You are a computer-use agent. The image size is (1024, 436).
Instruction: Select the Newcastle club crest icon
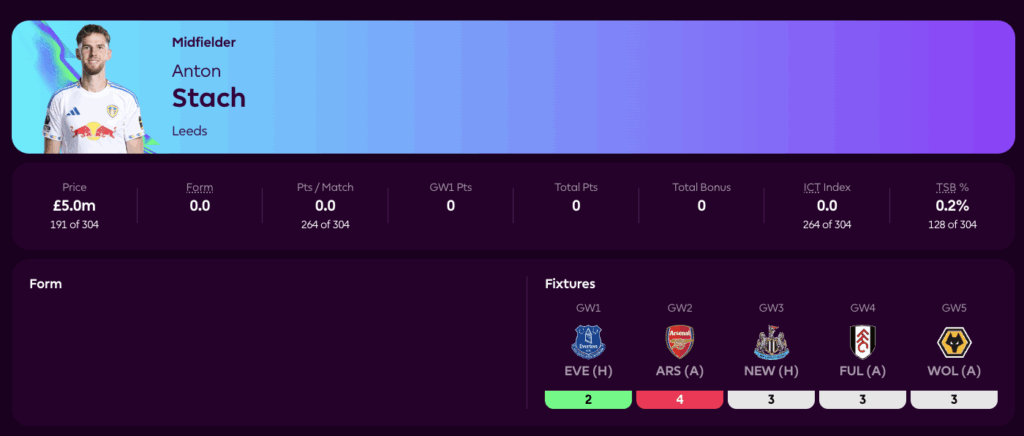[x=770, y=341]
